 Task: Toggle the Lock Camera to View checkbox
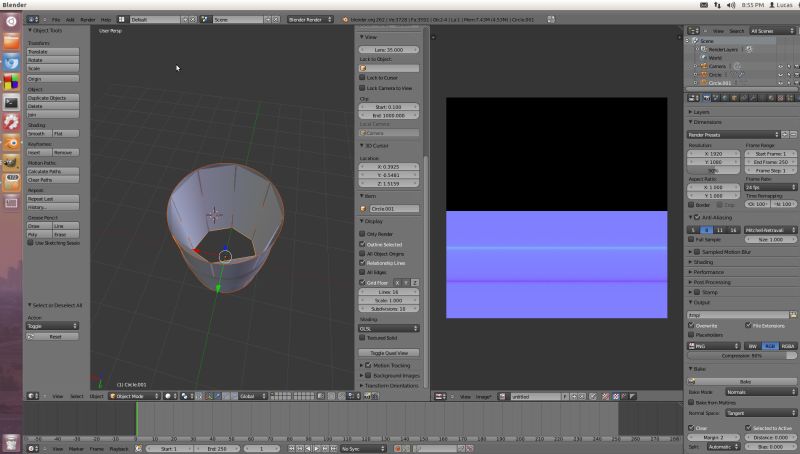(x=362, y=88)
